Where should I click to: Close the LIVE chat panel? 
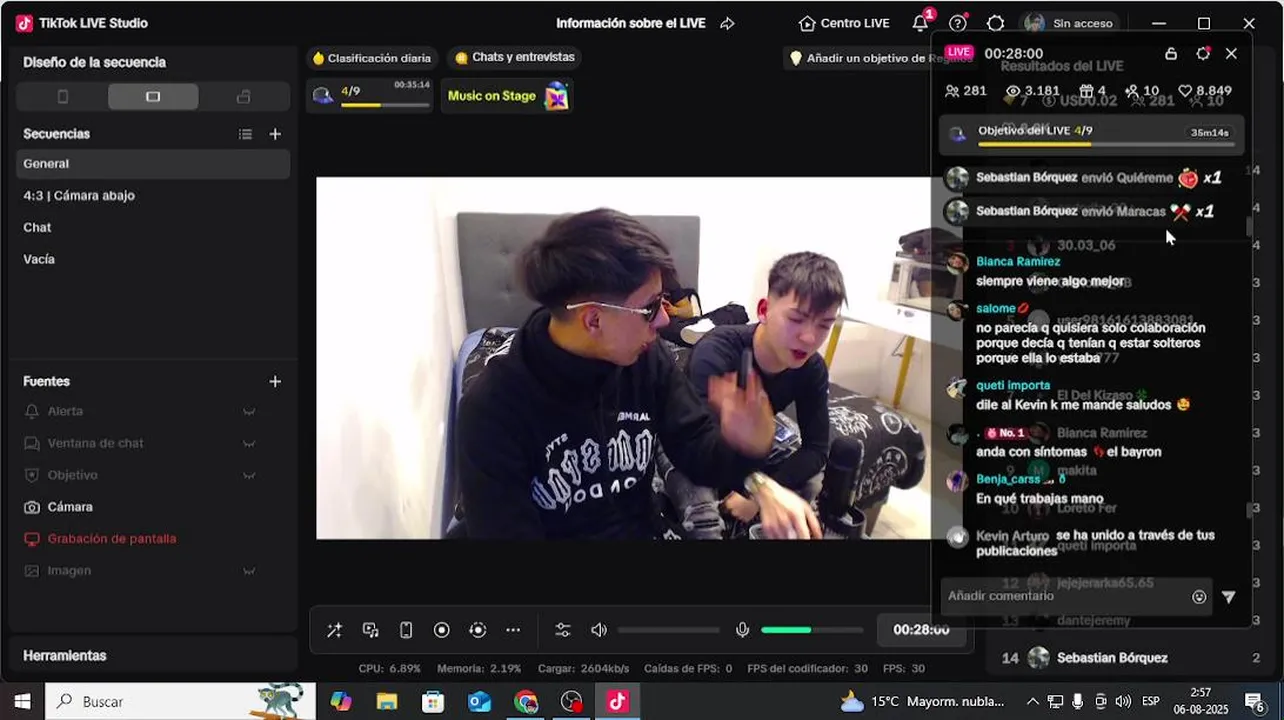(x=1231, y=54)
